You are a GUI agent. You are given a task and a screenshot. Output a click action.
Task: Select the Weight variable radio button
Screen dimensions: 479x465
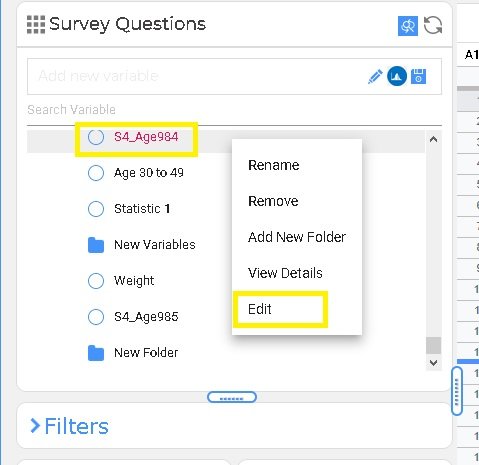96,281
